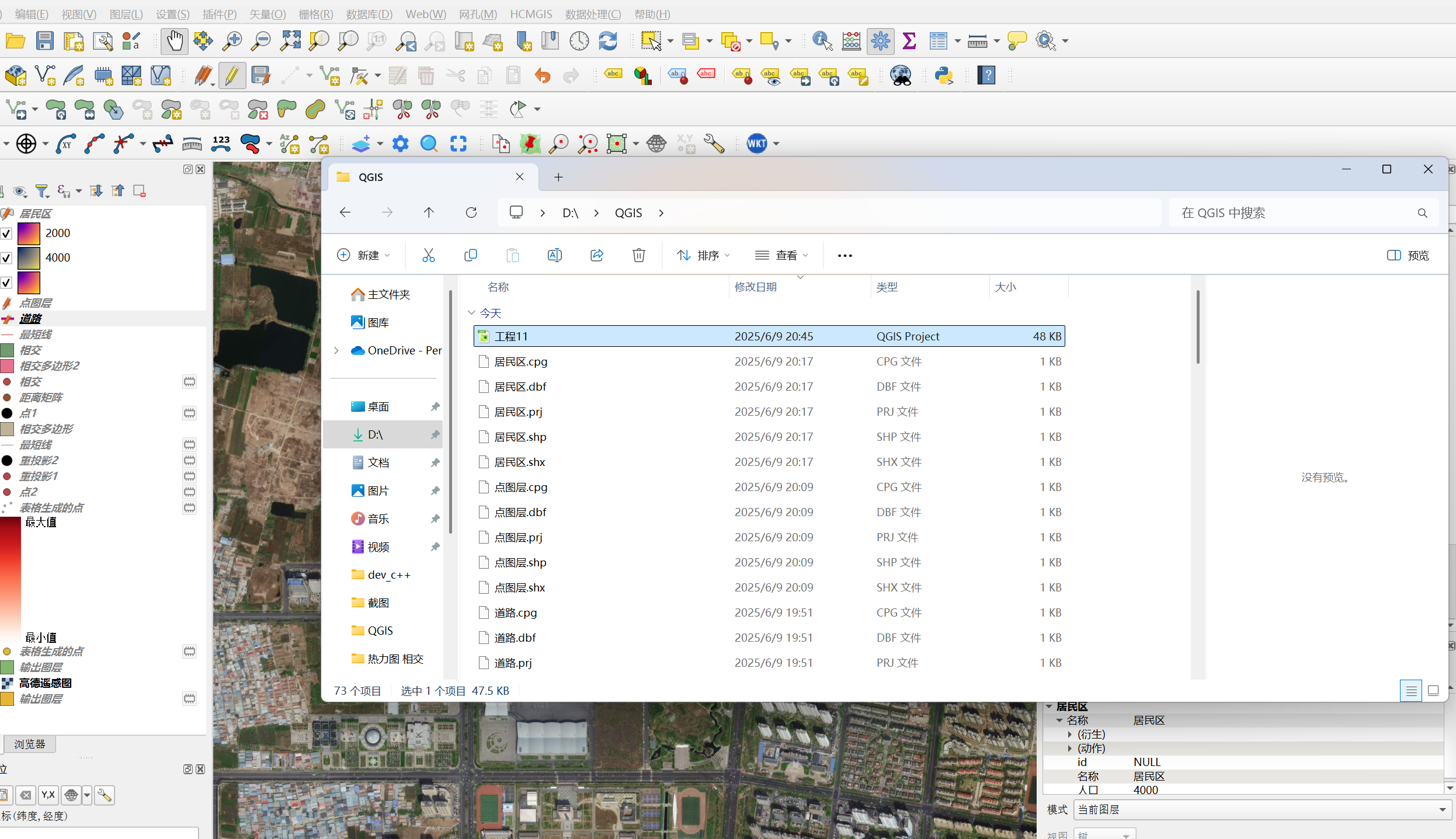Uncheck the 2000 category checkbox

[6, 234]
